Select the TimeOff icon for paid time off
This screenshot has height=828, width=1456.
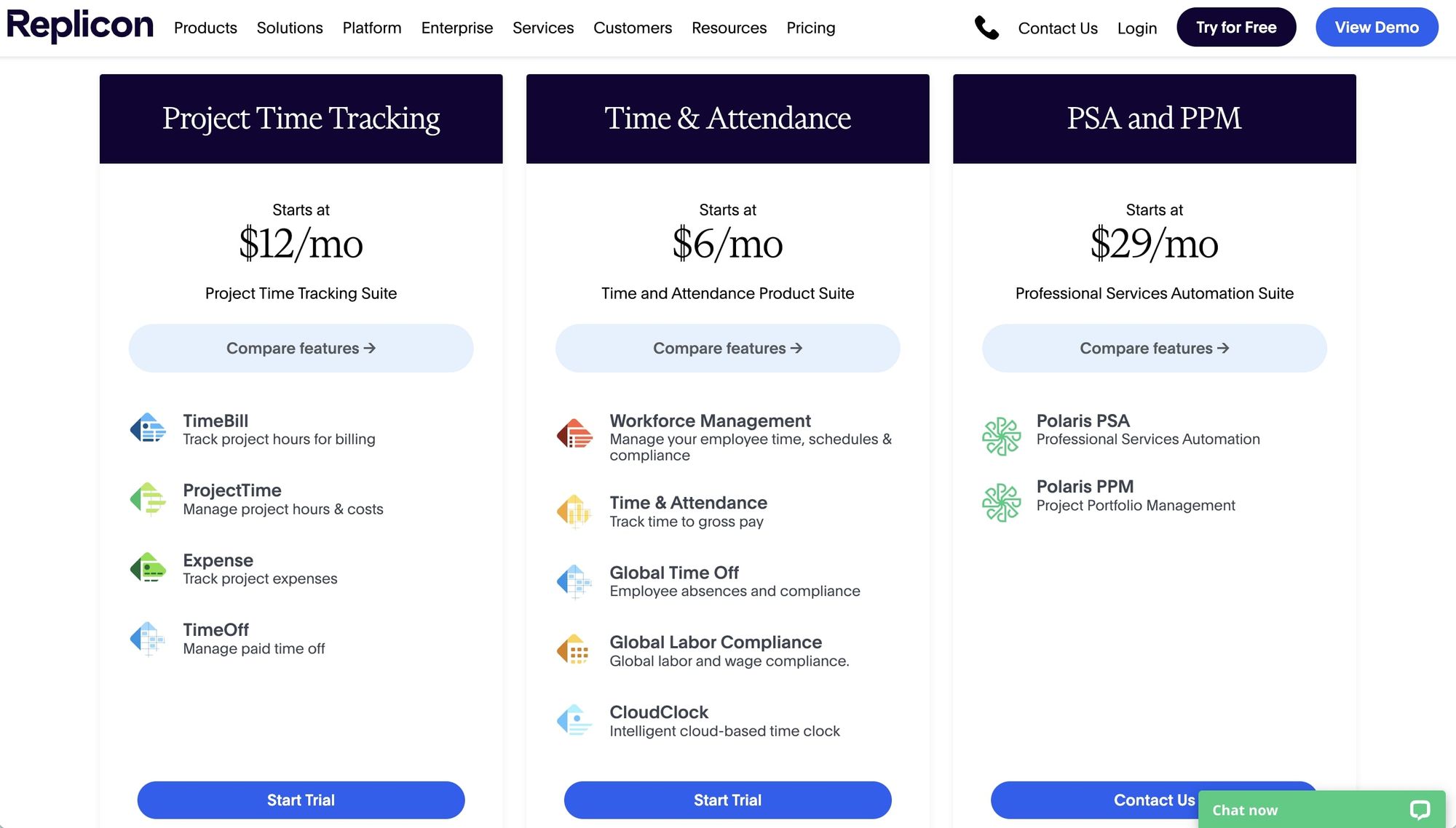[x=148, y=639]
